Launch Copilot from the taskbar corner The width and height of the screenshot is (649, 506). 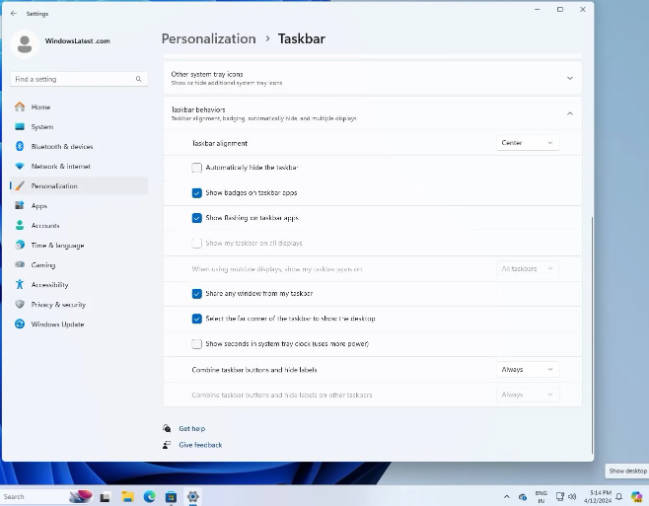coord(637,496)
